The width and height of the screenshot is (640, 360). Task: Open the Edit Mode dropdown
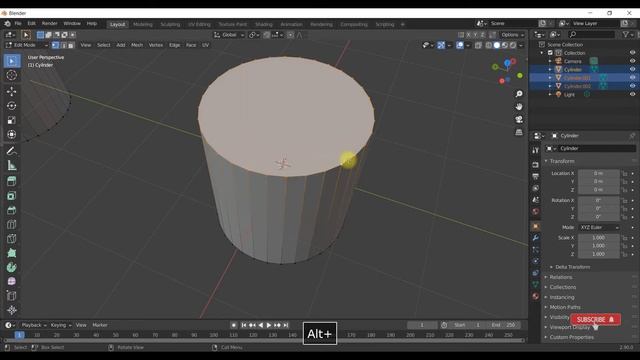[x=27, y=45]
